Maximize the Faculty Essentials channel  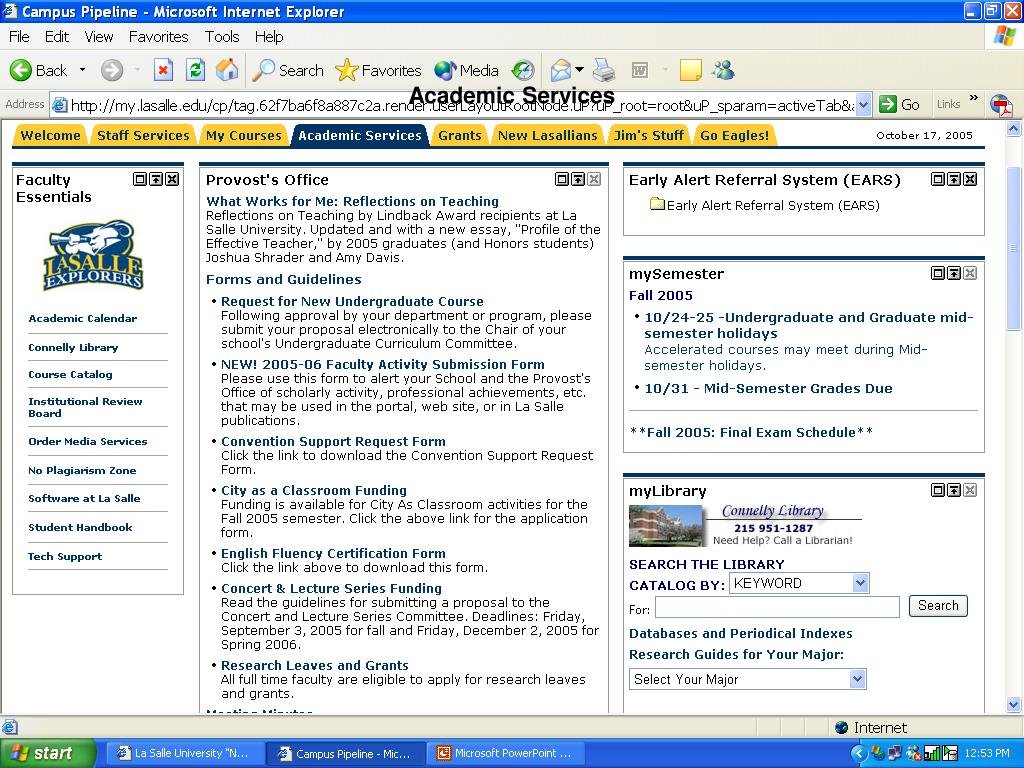(x=140, y=179)
